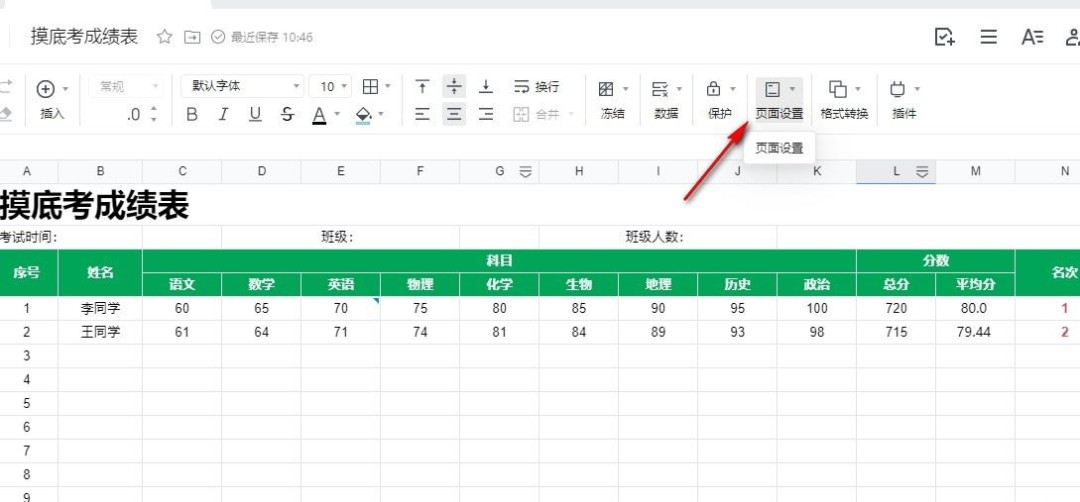The width and height of the screenshot is (1080, 502).
Task: Open the 冻结 dropdown arrow
Action: click(626, 89)
